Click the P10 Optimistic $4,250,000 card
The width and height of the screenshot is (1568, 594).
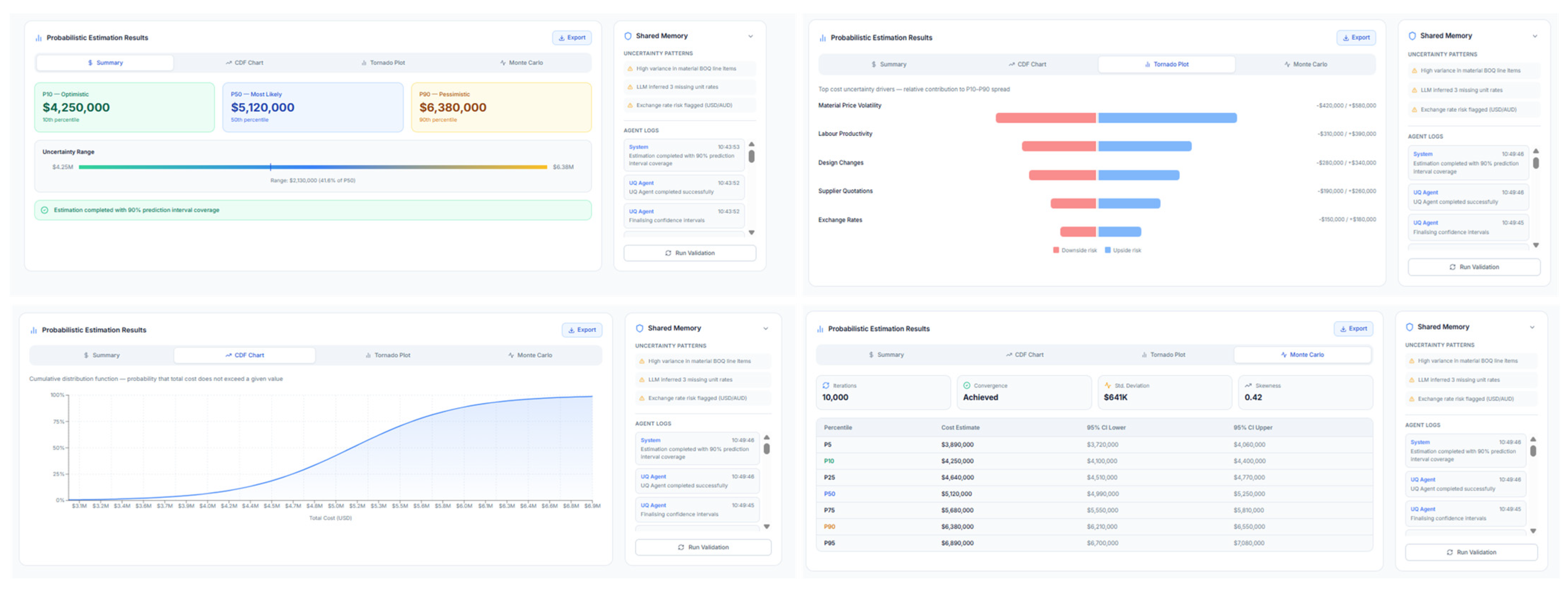point(125,108)
